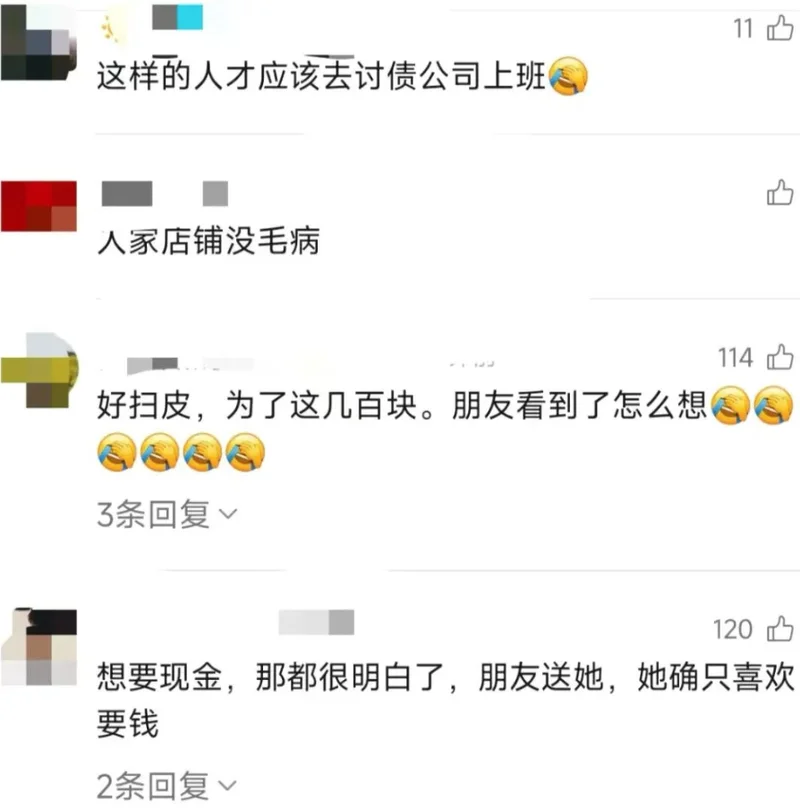The width and height of the screenshot is (800, 808).
Task: Select the comment 这样的人才应该去讨债公司上班
Action: [x=342, y=77]
